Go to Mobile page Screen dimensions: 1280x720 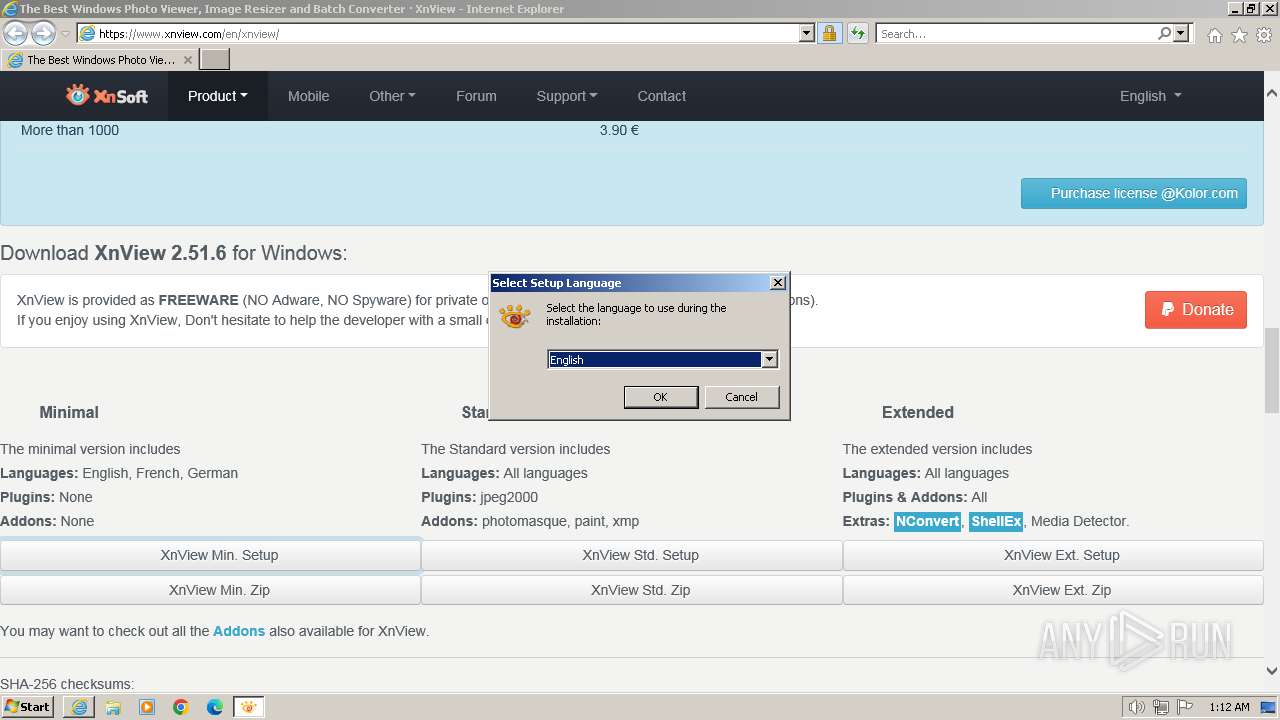point(308,96)
